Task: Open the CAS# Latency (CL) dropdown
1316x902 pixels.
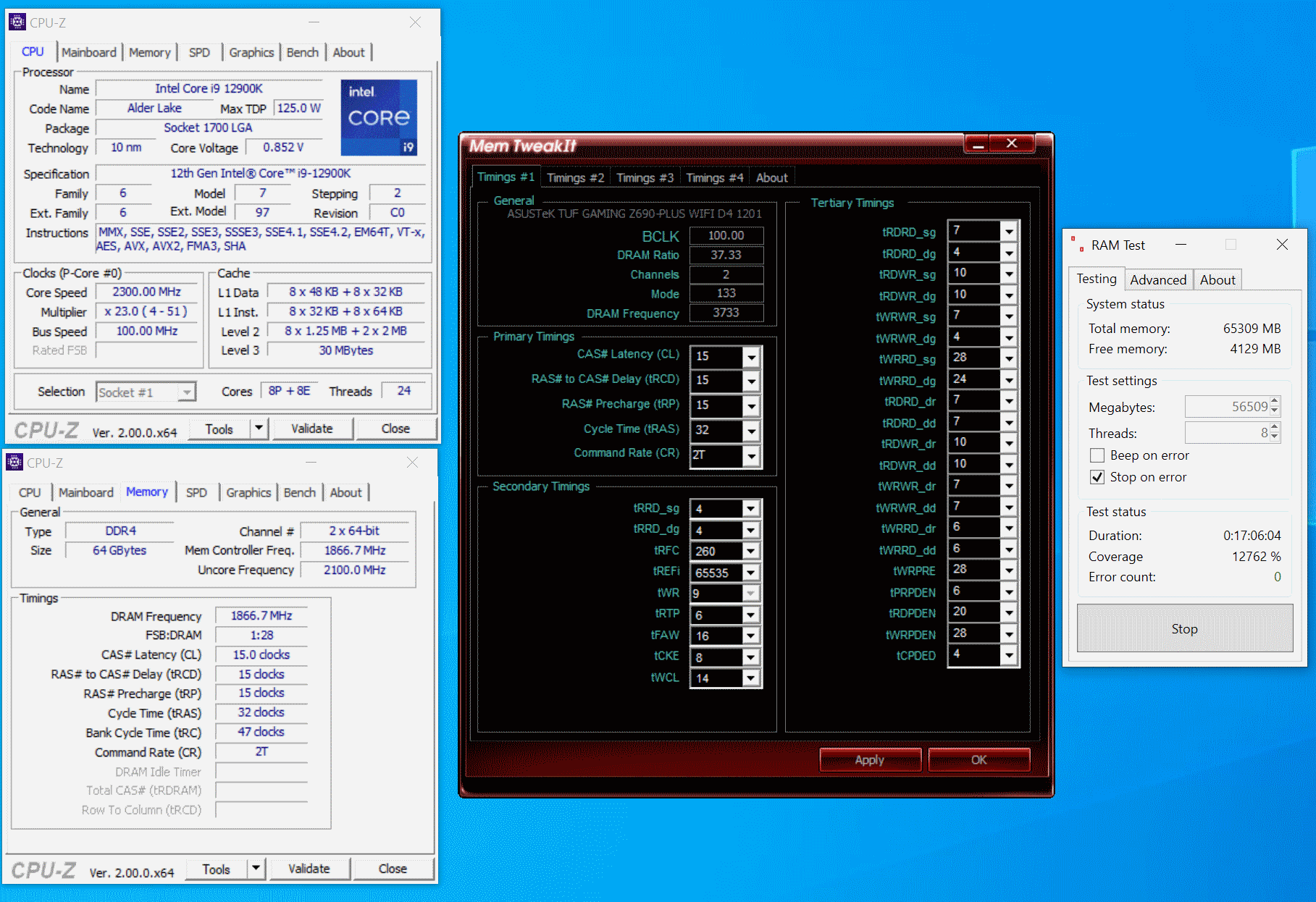Action: tap(752, 357)
